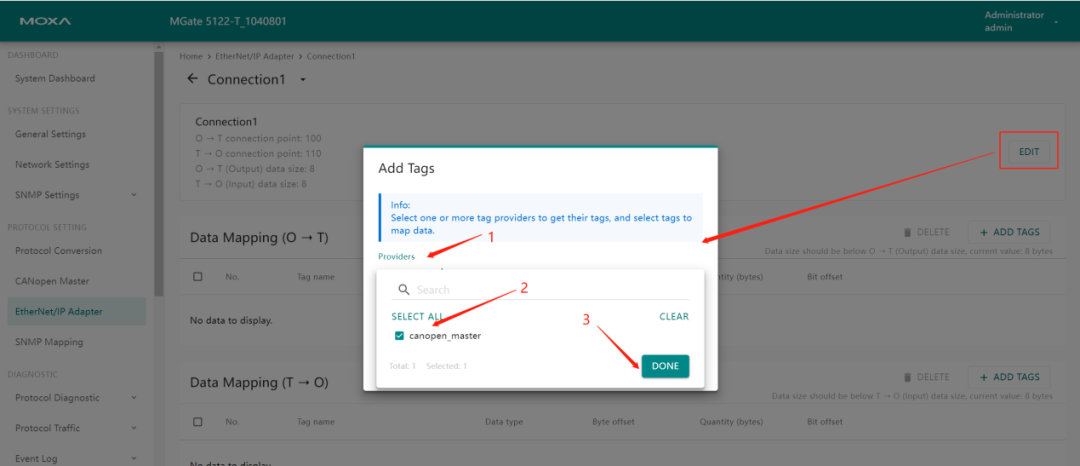Click SELECT ALL in the providers list
Screen dimensions: 1080x466
tap(417, 317)
